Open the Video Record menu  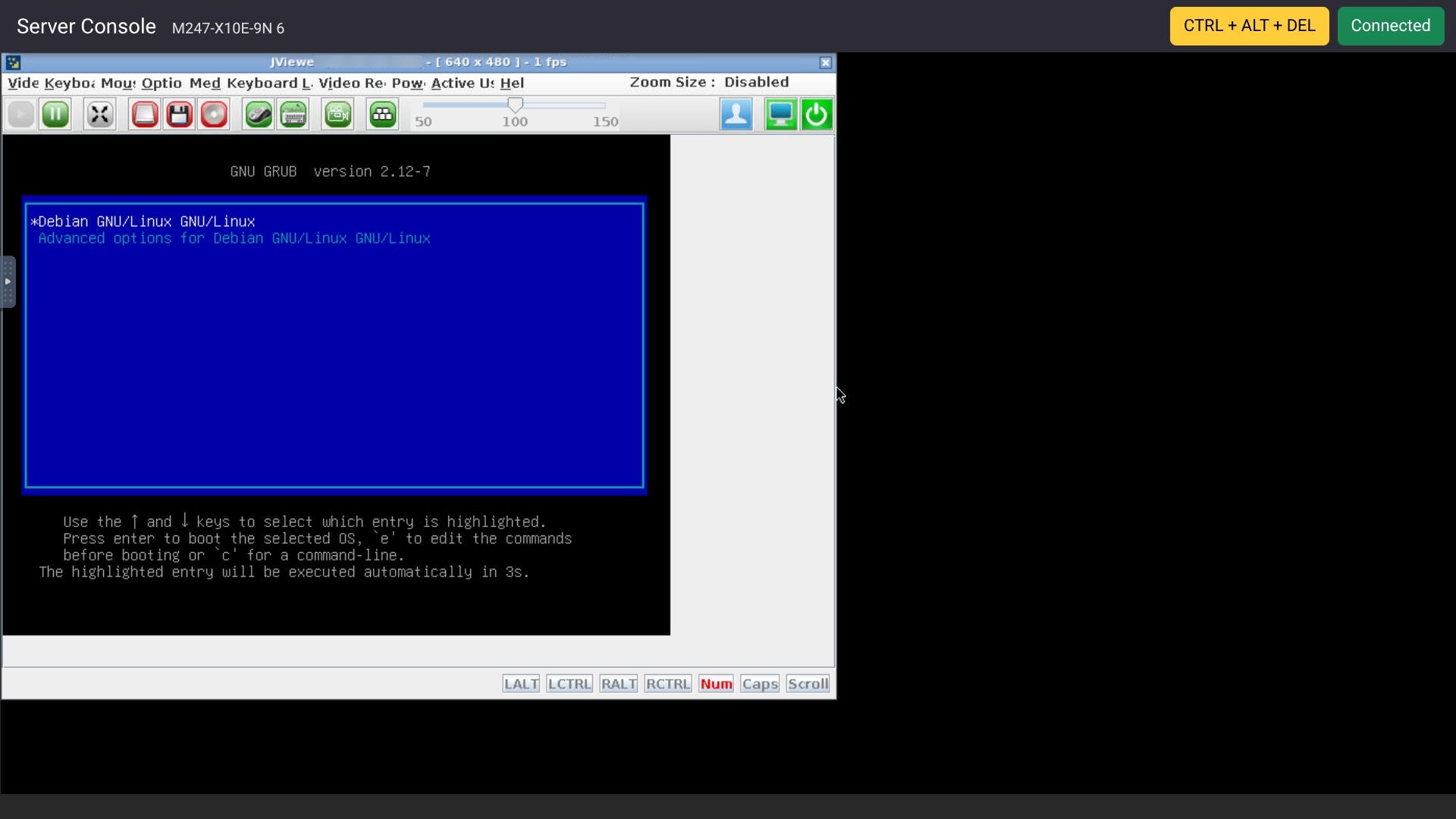[x=352, y=83]
